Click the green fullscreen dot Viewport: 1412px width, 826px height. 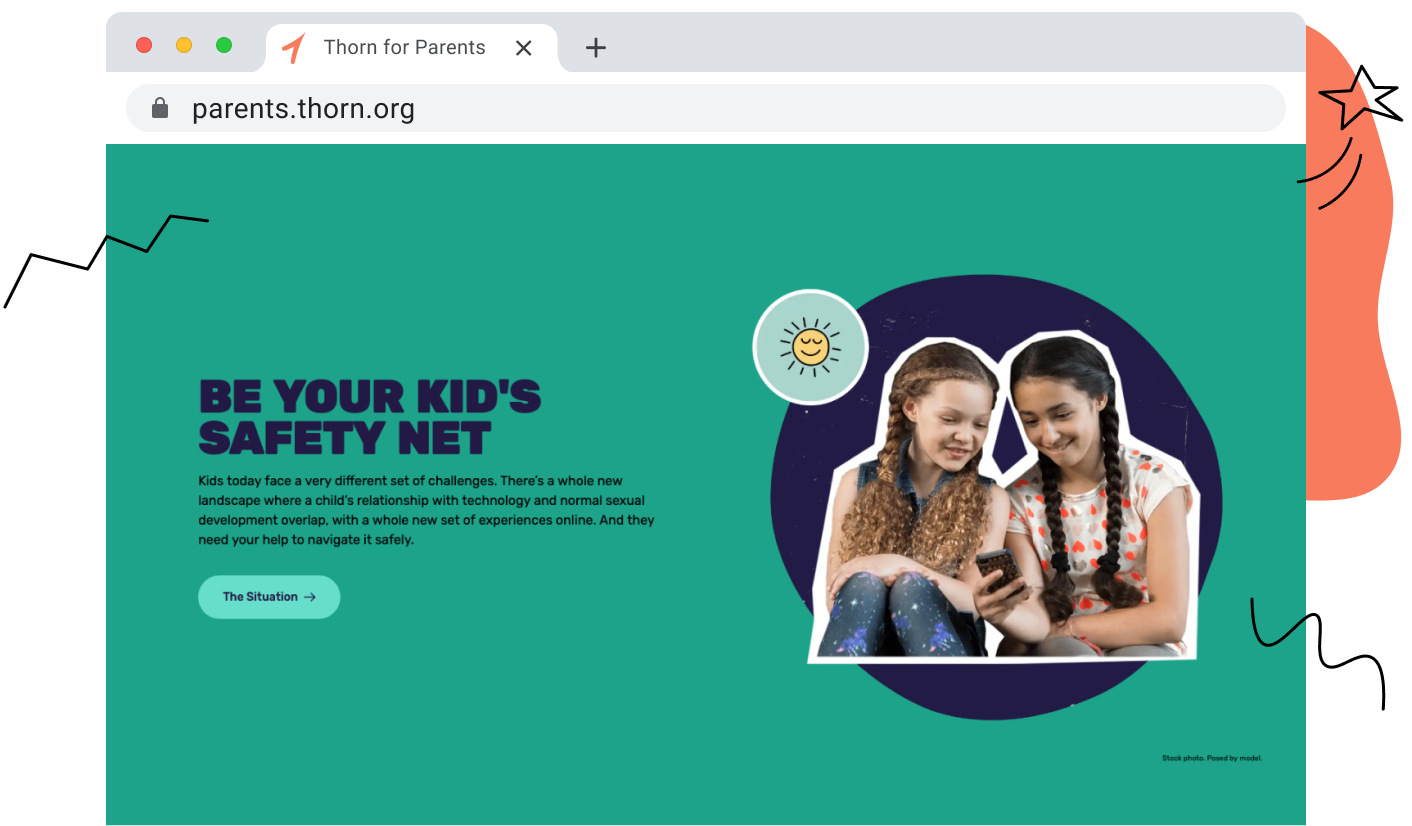point(224,45)
